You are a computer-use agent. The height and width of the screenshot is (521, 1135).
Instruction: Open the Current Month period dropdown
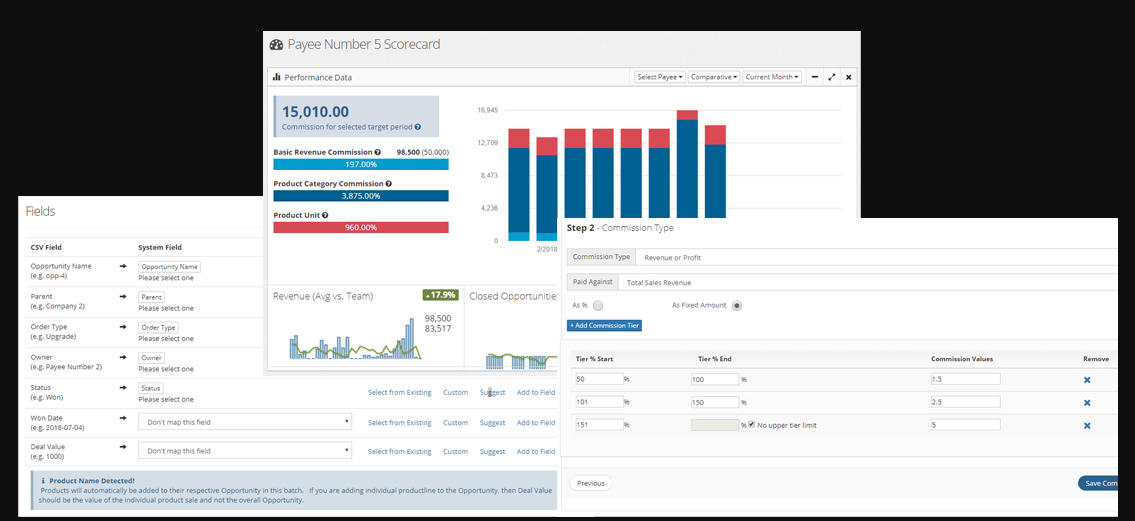point(772,77)
